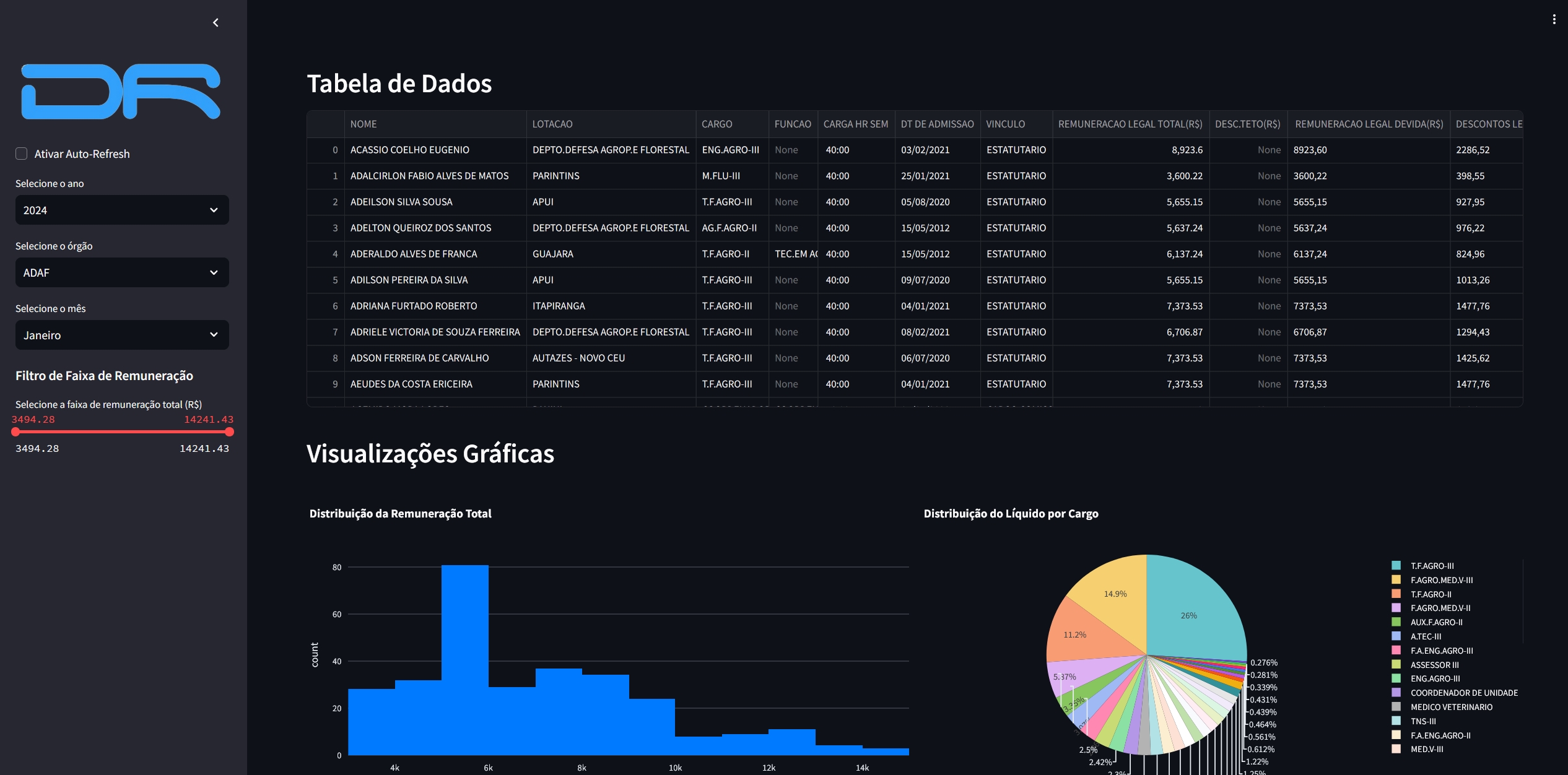Click the M.FLU-III cargo cell
Image resolution: width=1568 pixels, height=775 pixels.
[x=732, y=176]
